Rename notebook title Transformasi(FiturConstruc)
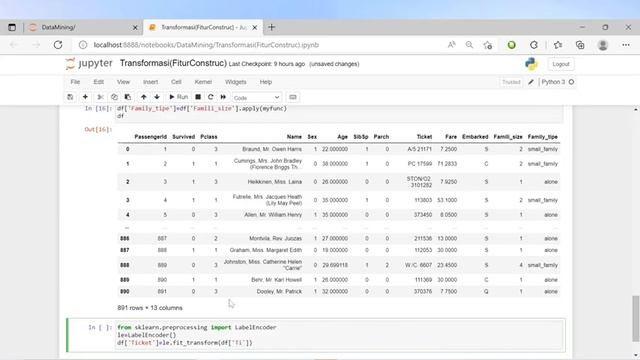640x360 pixels. (x=173, y=63)
